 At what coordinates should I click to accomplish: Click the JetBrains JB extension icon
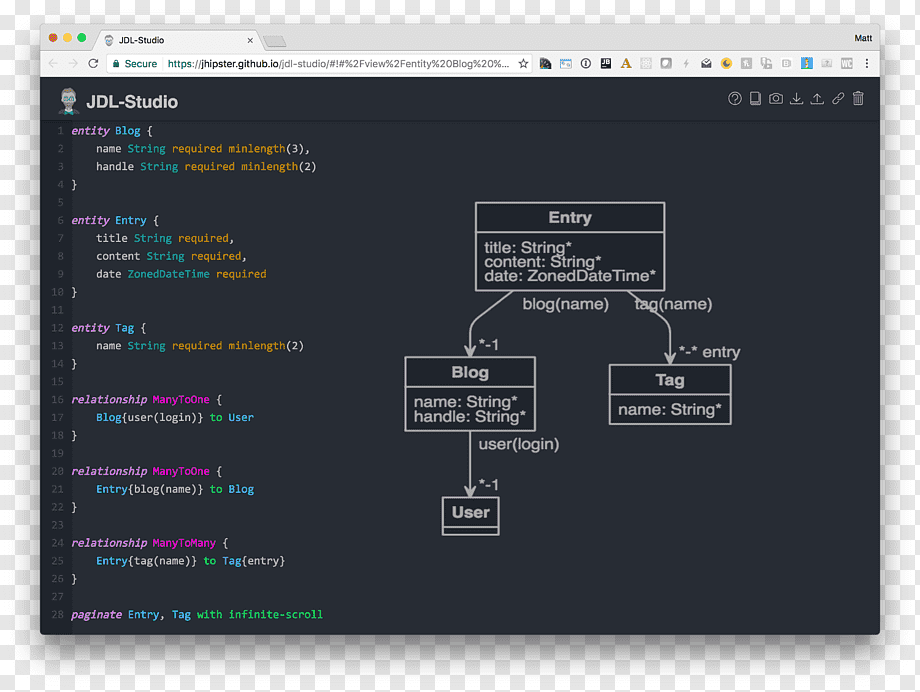606,63
